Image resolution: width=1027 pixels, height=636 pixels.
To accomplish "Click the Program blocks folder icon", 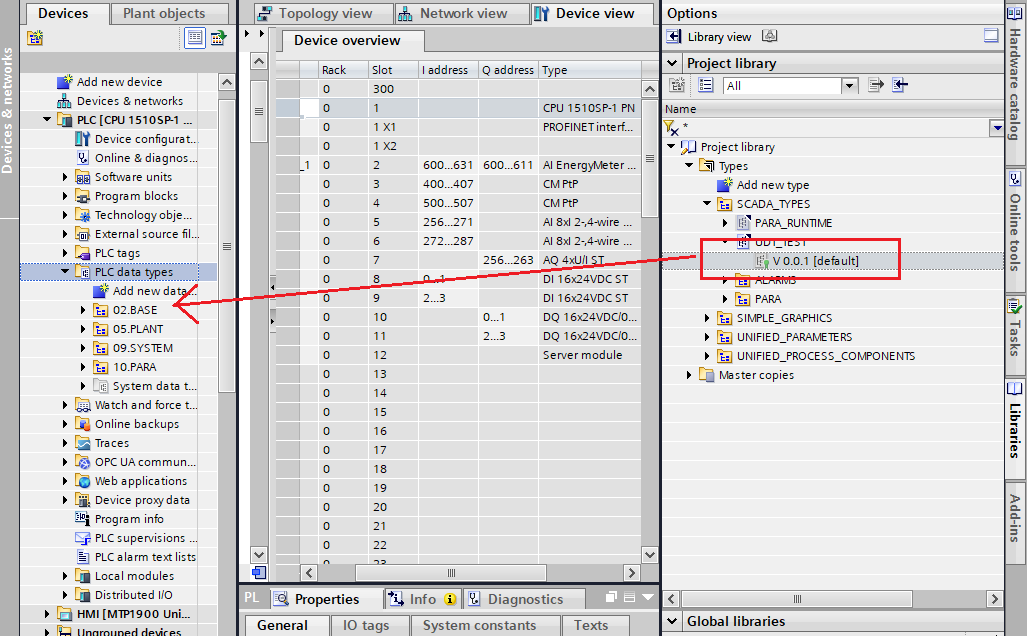I will pos(83,196).
